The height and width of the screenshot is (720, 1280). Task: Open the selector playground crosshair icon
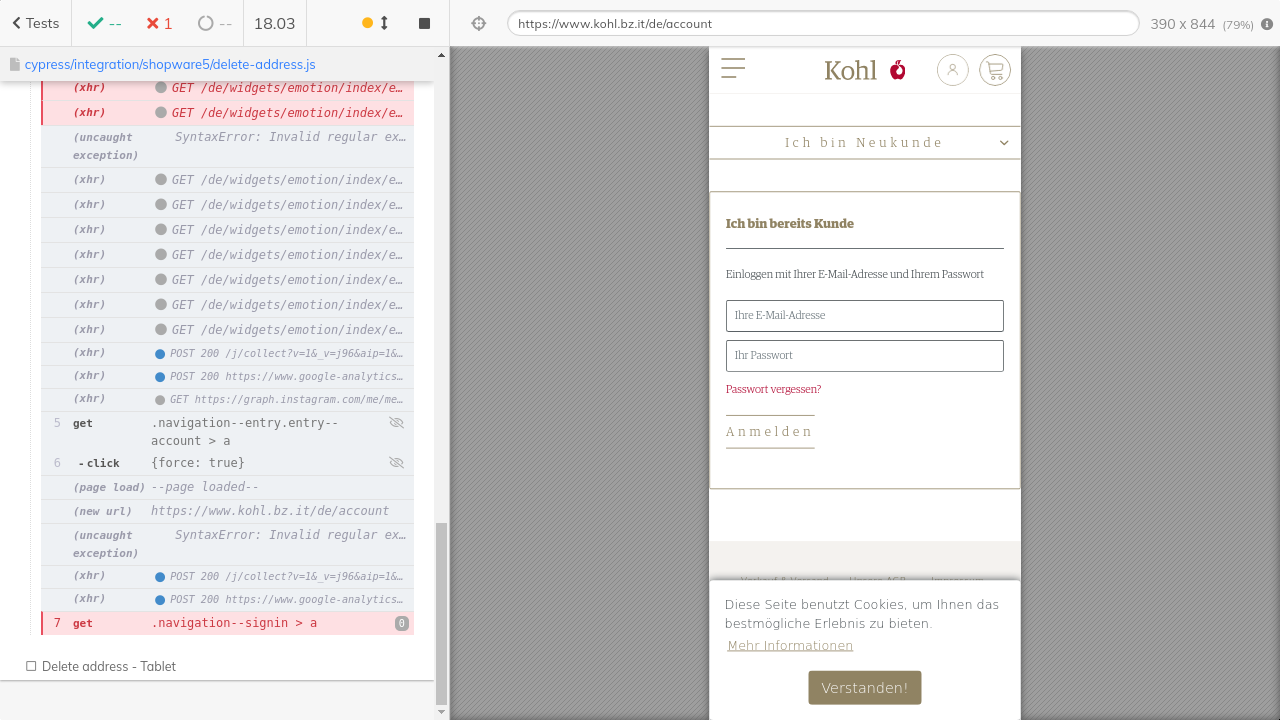(x=478, y=23)
